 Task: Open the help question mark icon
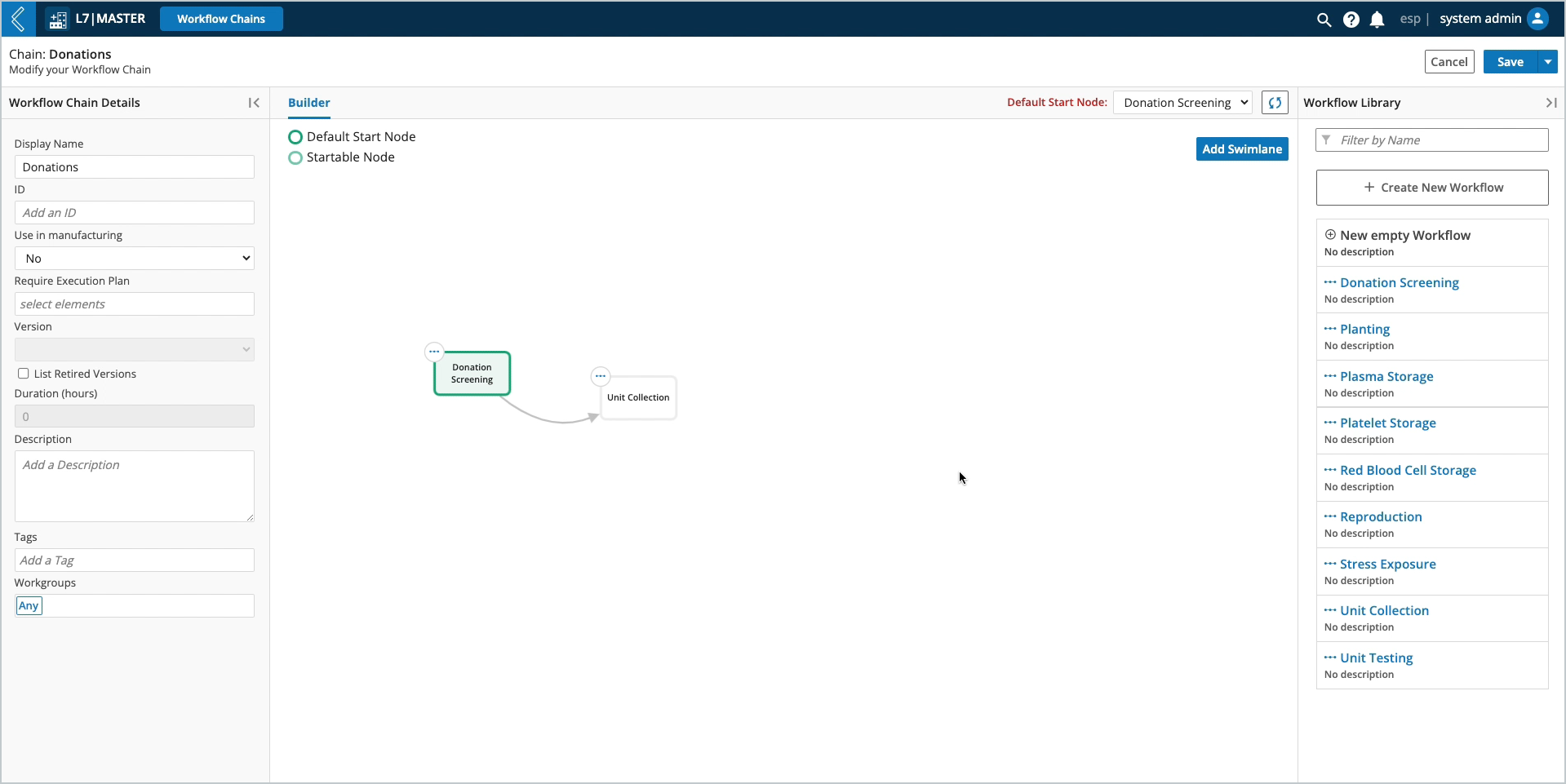(x=1351, y=20)
